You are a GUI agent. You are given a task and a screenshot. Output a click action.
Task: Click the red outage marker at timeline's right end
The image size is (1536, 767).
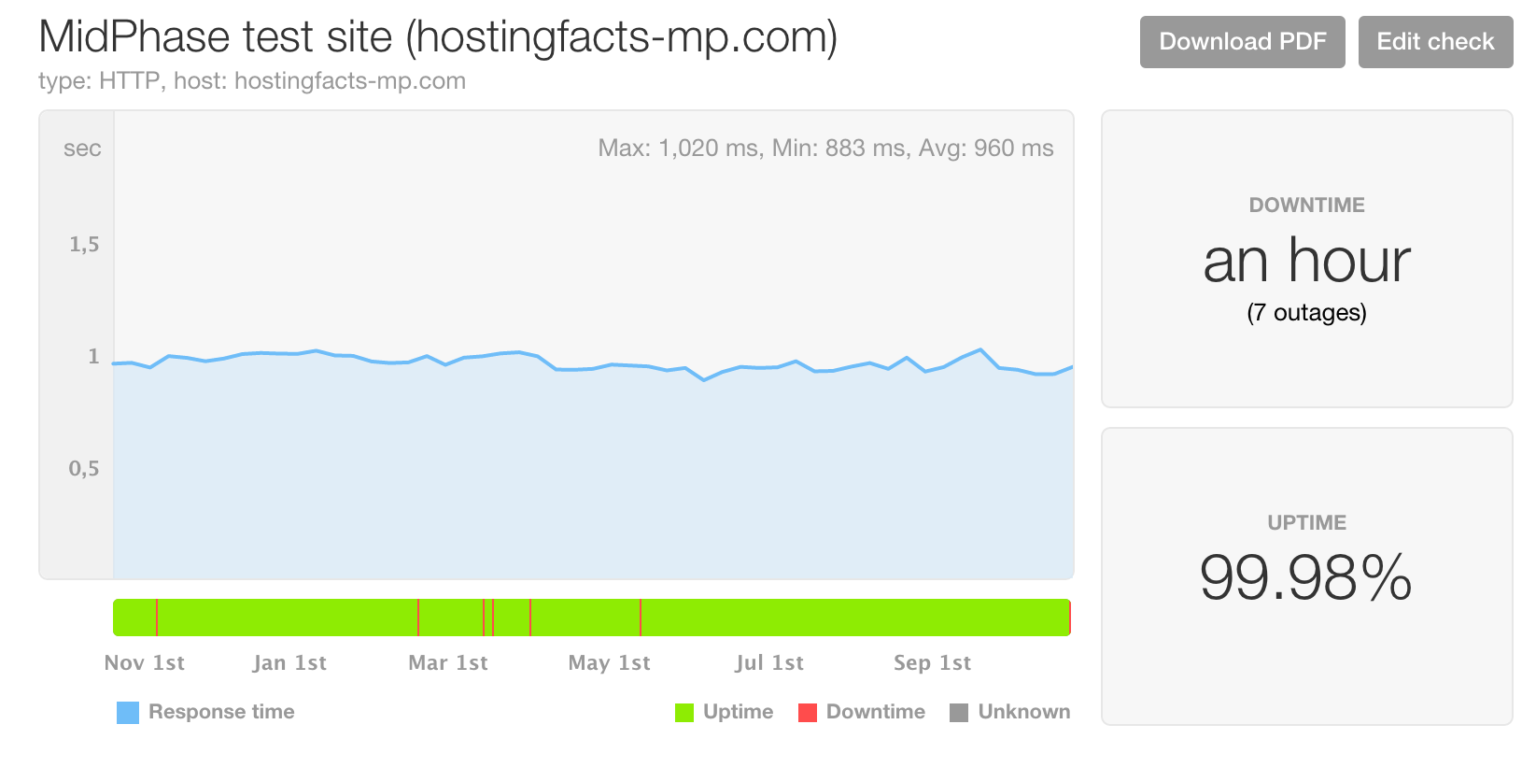[1070, 617]
